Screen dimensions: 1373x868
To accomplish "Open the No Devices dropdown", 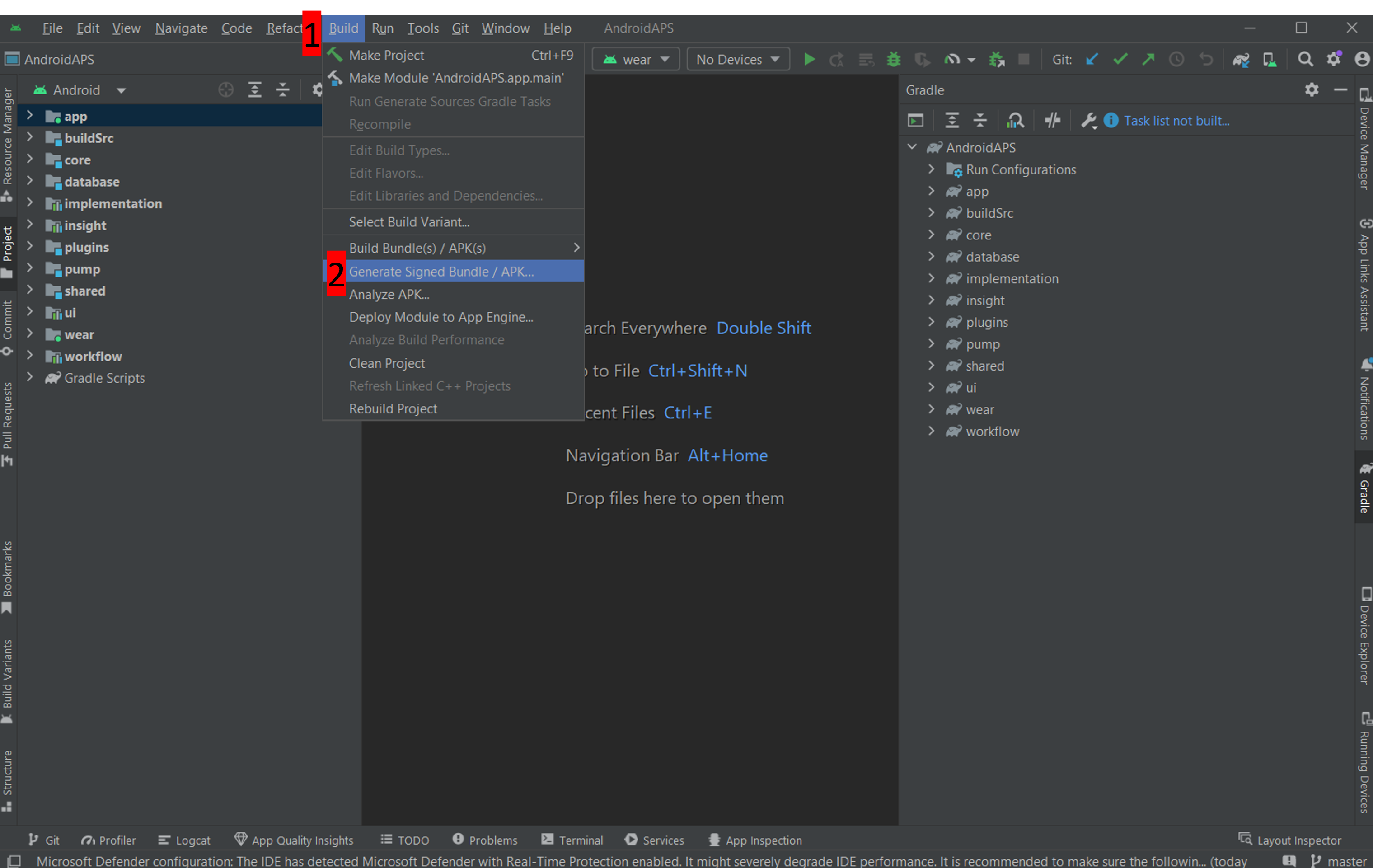I will tap(738, 59).
